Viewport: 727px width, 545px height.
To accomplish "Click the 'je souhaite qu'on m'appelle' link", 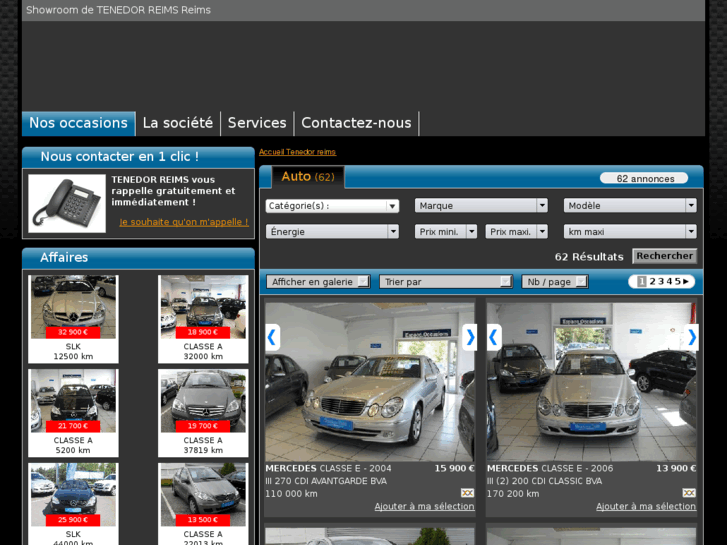I will click(x=184, y=222).
